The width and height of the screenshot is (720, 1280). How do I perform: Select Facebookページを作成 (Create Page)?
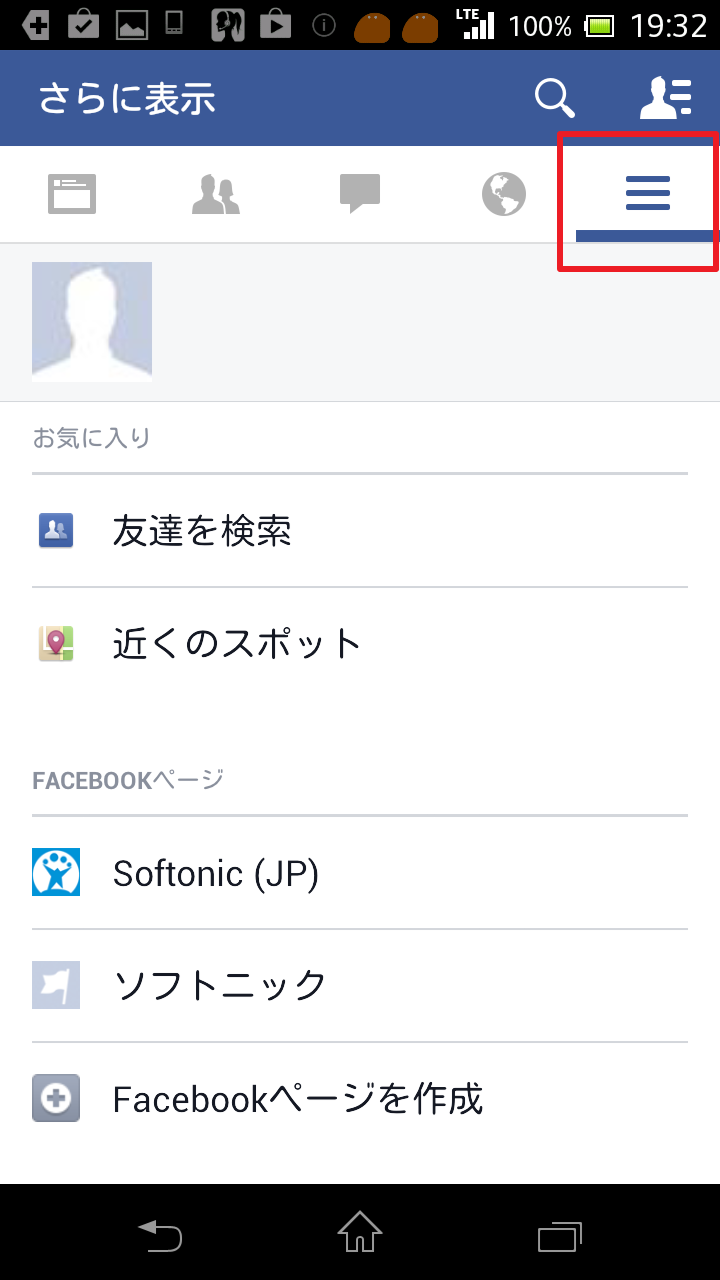point(298,1099)
